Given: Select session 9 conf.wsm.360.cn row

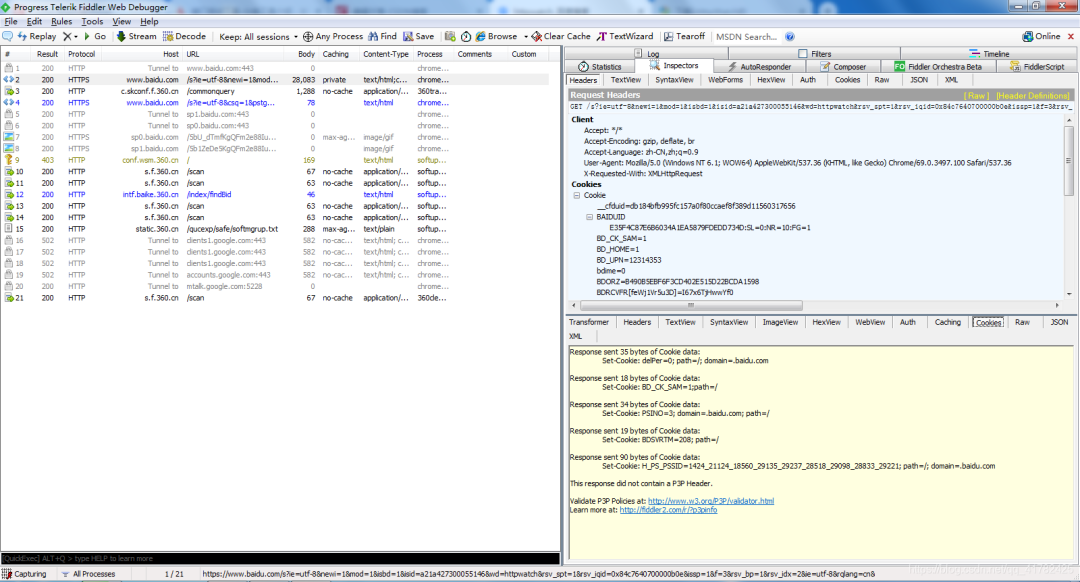Looking at the screenshot, I should click(x=276, y=160).
